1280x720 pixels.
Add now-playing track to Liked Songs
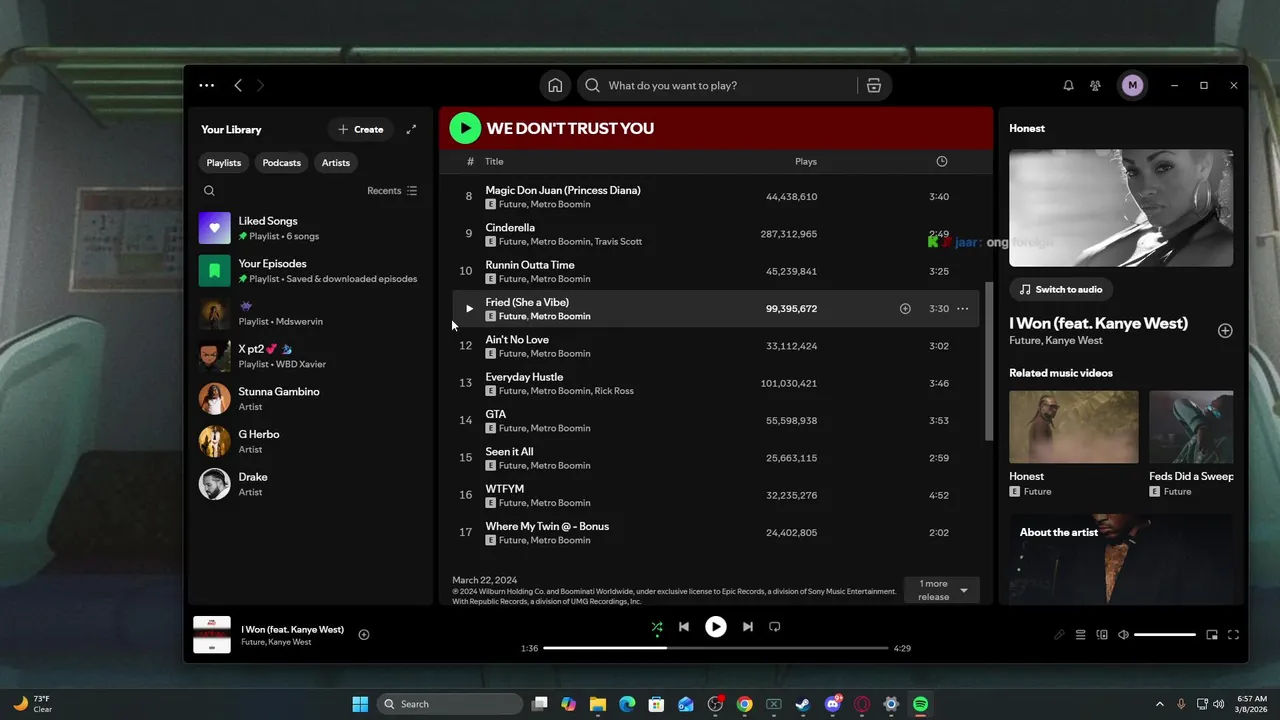(364, 635)
